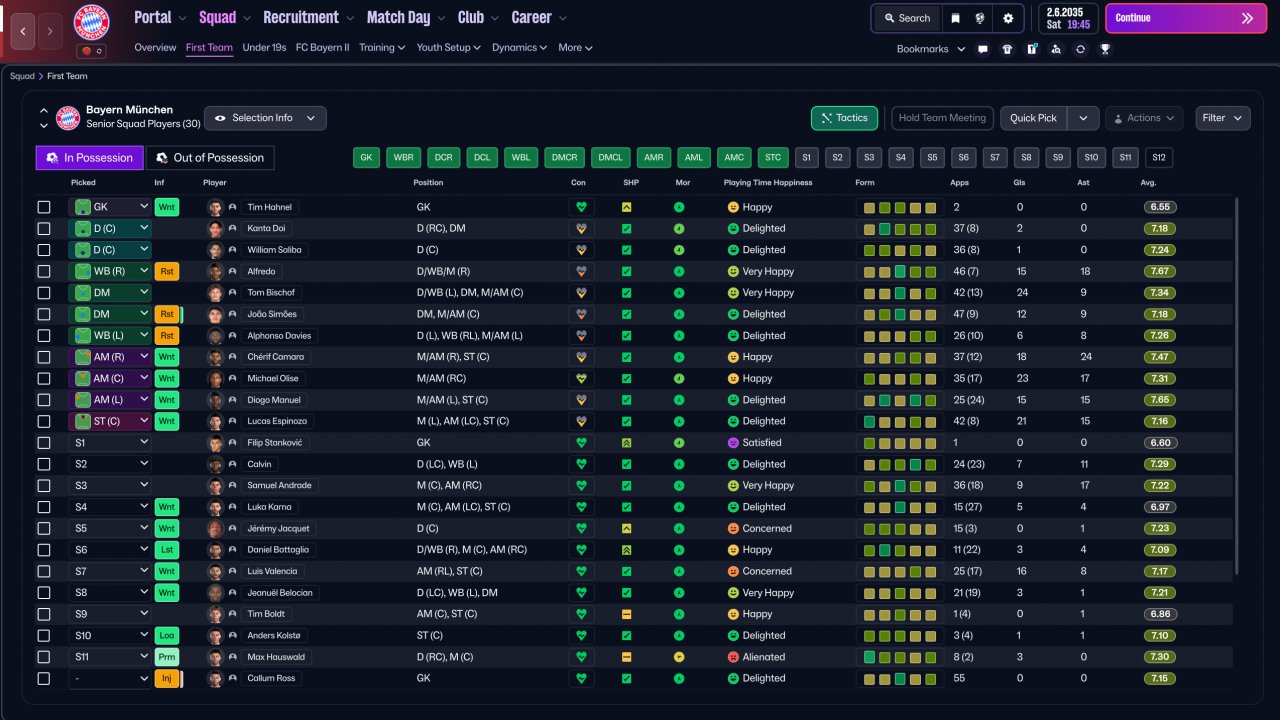Screen dimensions: 1280x720
Task: Click the Hold Team Meeting button
Action: pos(943,118)
